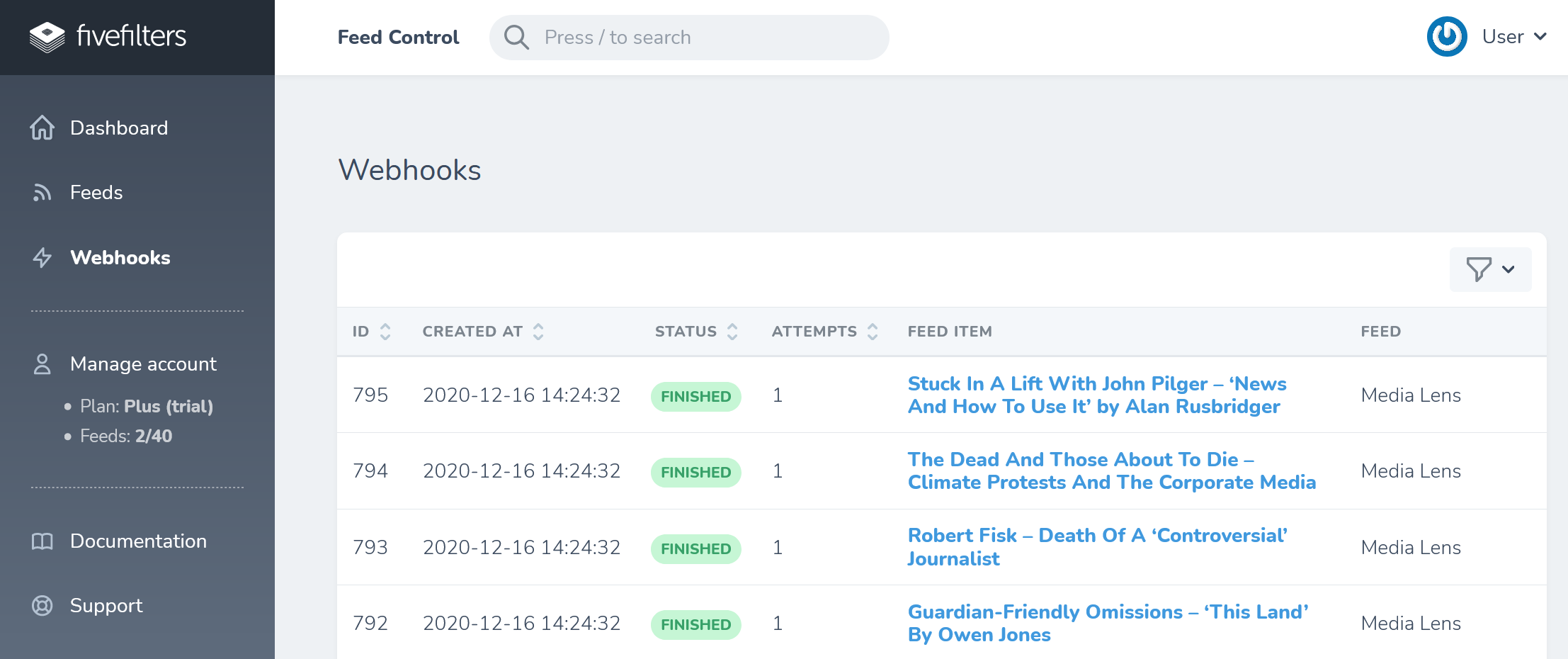Viewport: 1568px width, 659px height.
Task: Click the Manage account person icon
Action: click(x=42, y=364)
